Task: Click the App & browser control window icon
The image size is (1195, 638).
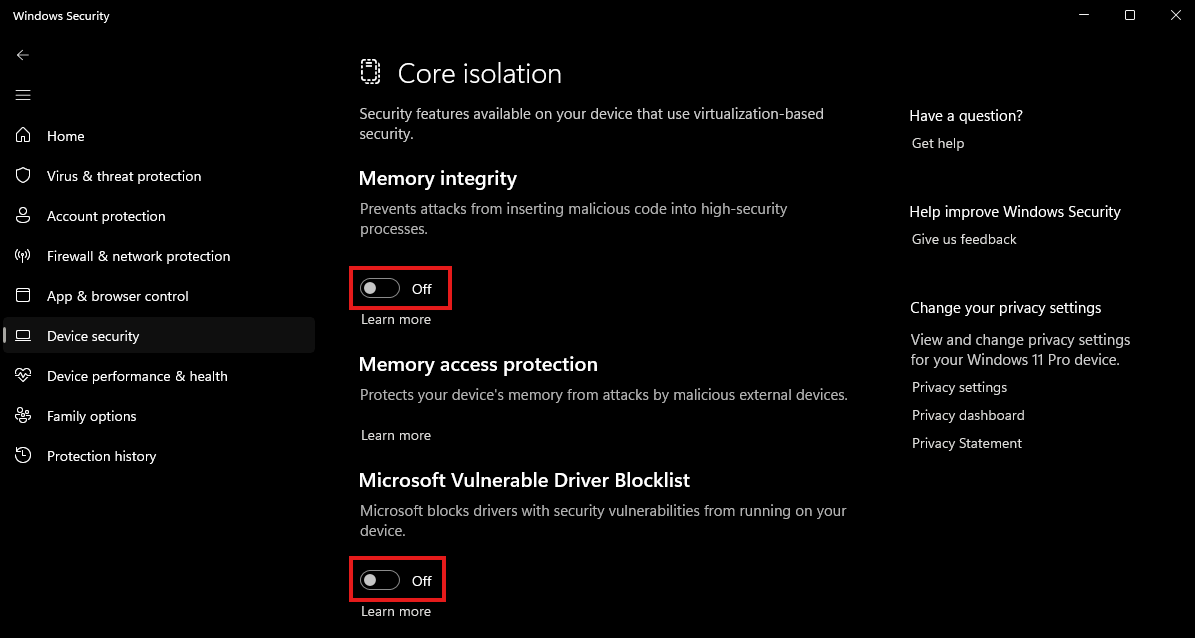Action: tap(24, 295)
